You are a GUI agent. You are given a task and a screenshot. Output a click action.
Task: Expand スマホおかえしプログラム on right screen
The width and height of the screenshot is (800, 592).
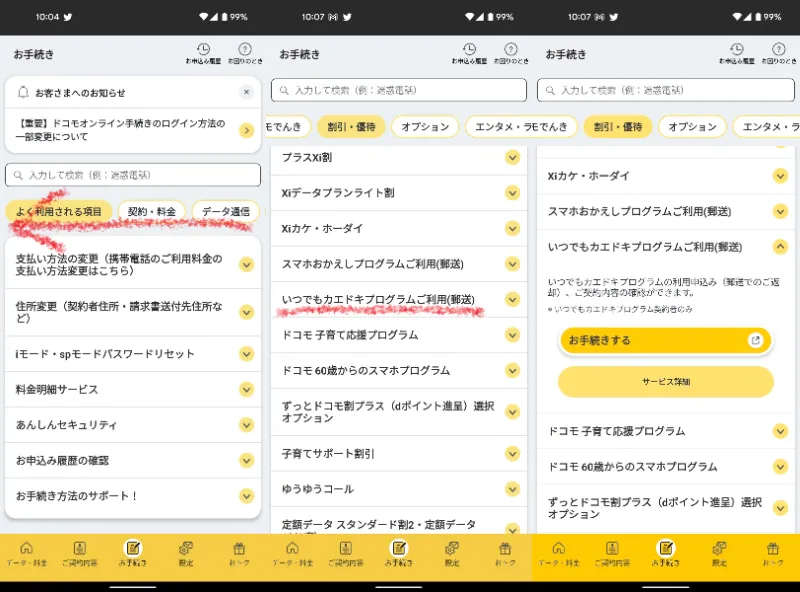[666, 211]
